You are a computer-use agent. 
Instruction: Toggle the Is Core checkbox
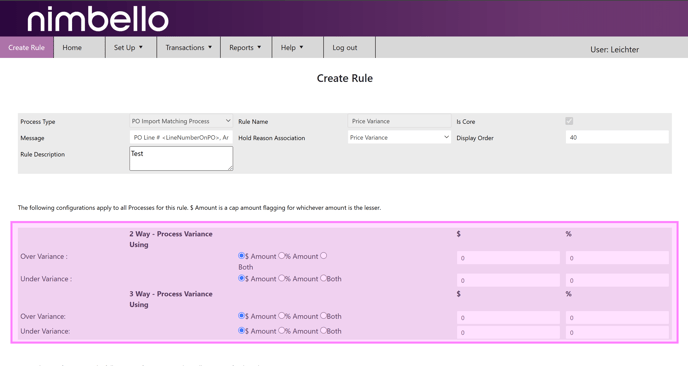(569, 121)
